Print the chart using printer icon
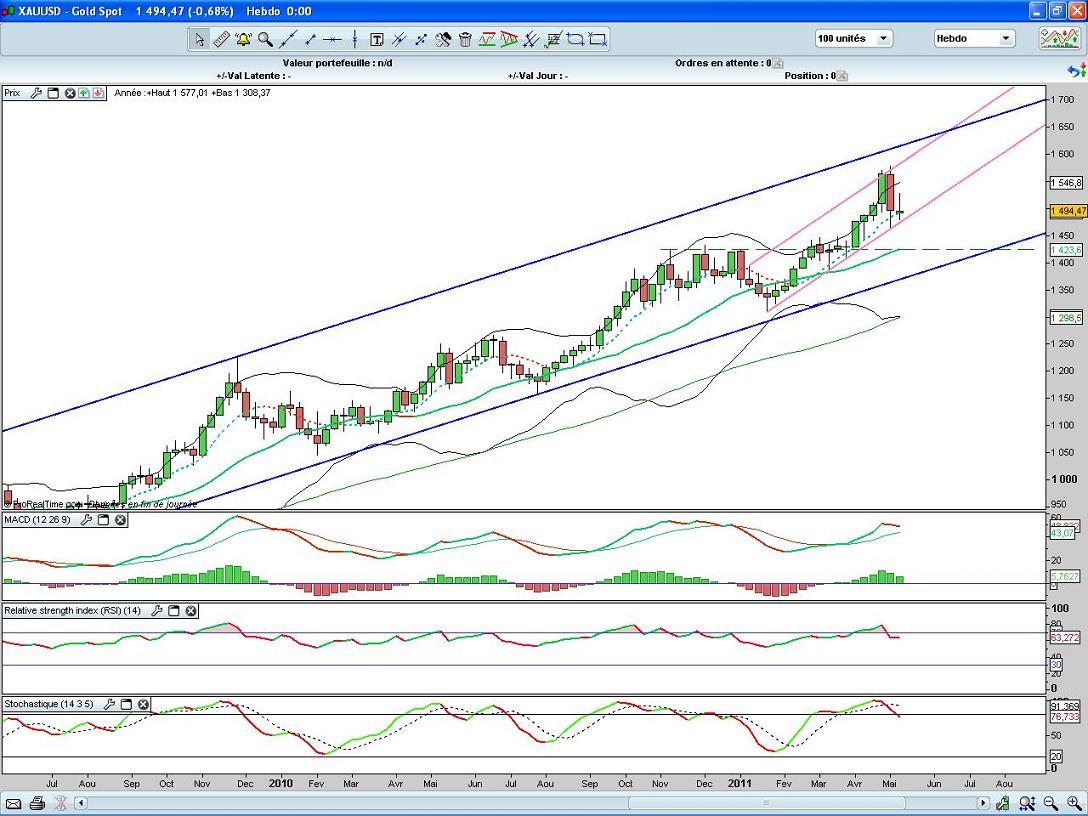The height and width of the screenshot is (816, 1088). pyautogui.click(x=37, y=803)
